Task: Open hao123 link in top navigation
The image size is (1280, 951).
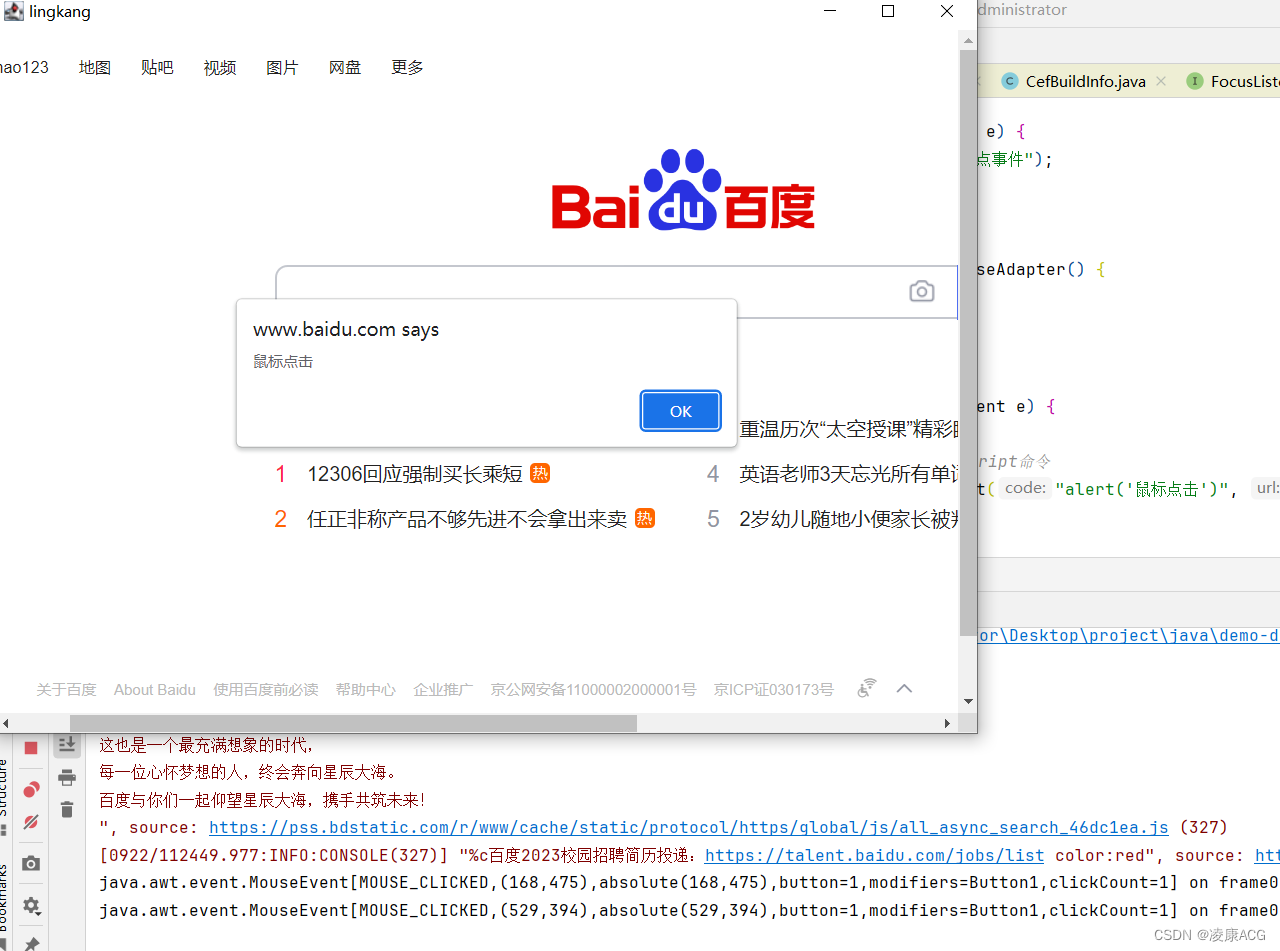Action: click(24, 67)
